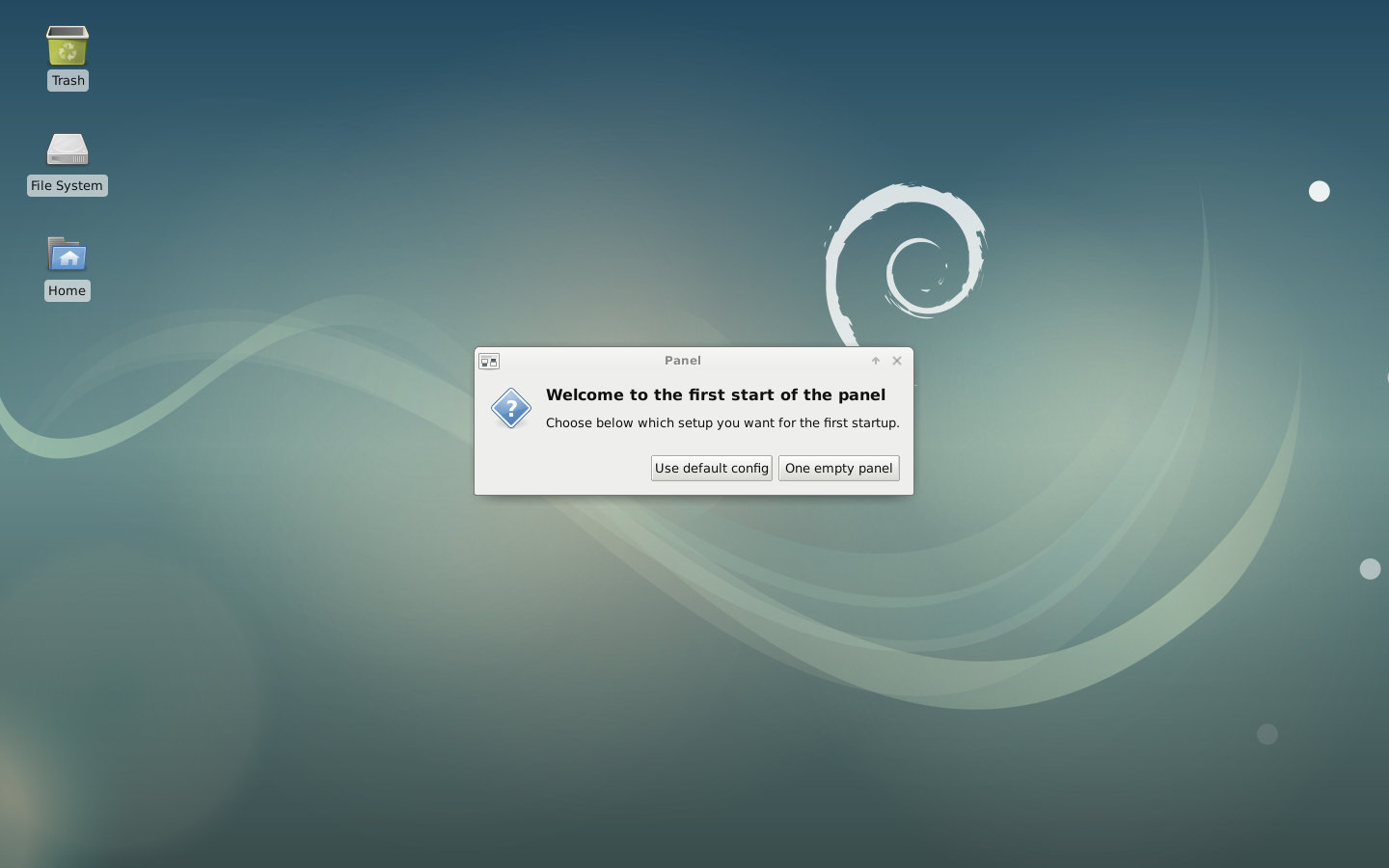Close the Panel dialog
The height and width of the screenshot is (868, 1389).
click(x=897, y=361)
